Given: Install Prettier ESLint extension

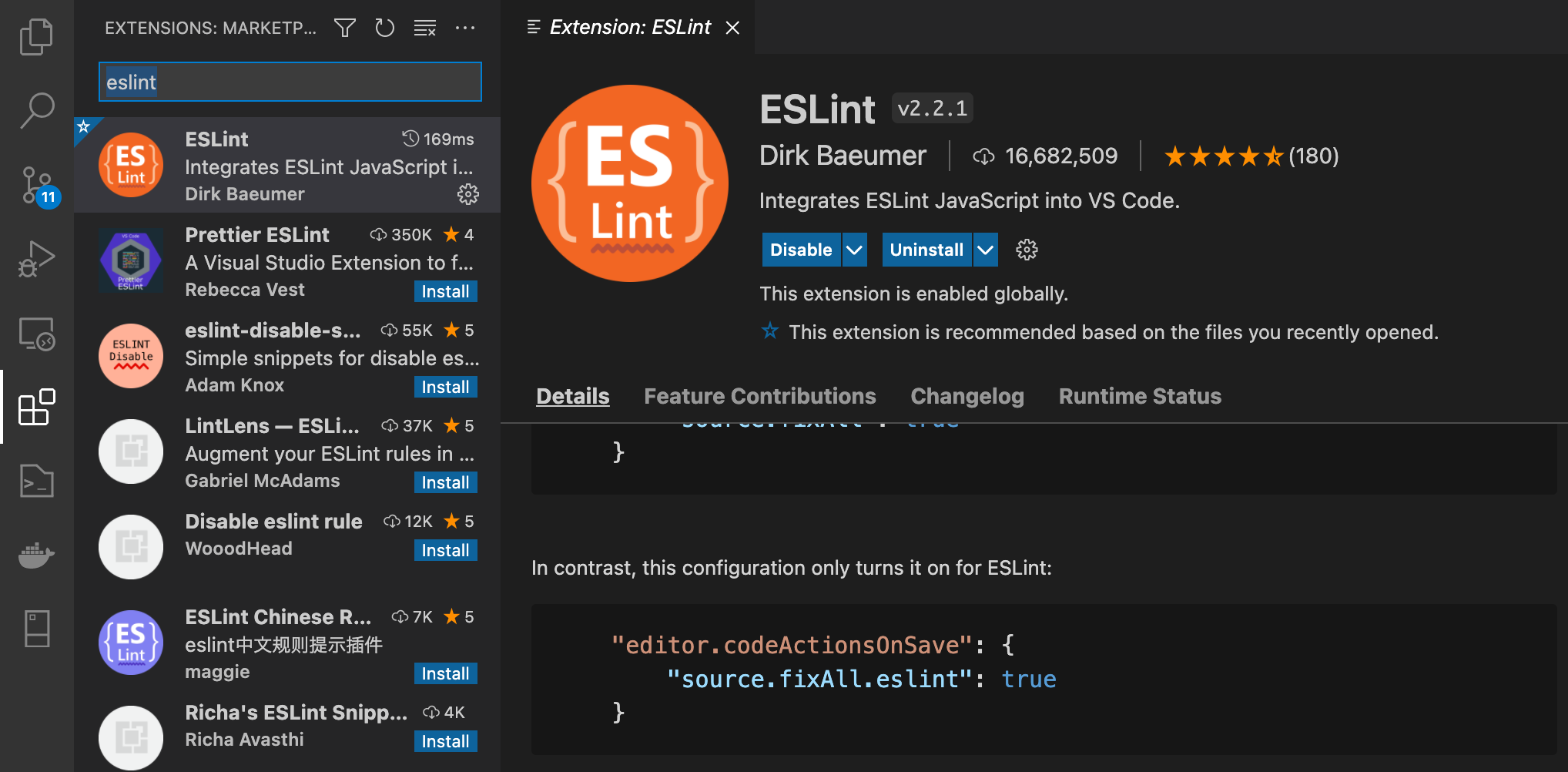Looking at the screenshot, I should tap(445, 291).
